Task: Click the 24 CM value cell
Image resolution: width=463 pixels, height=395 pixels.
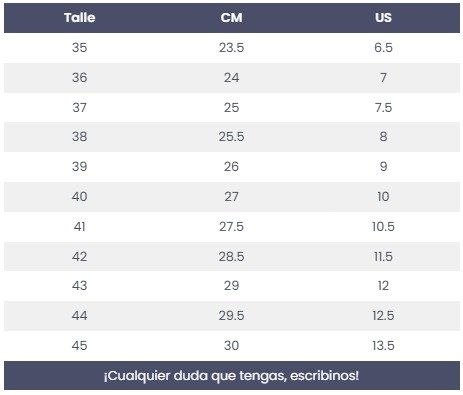Action: pos(231,78)
